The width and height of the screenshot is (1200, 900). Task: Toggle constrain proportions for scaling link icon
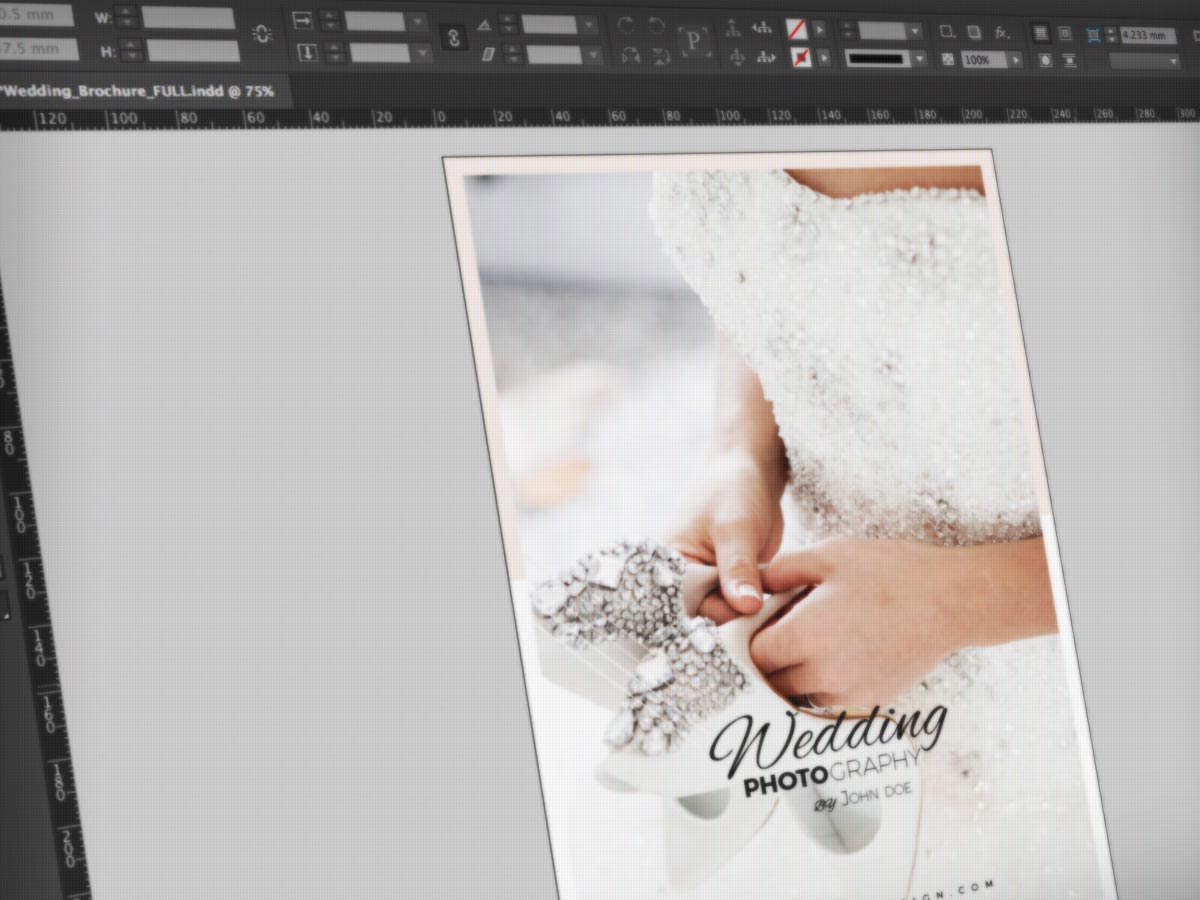tap(454, 37)
